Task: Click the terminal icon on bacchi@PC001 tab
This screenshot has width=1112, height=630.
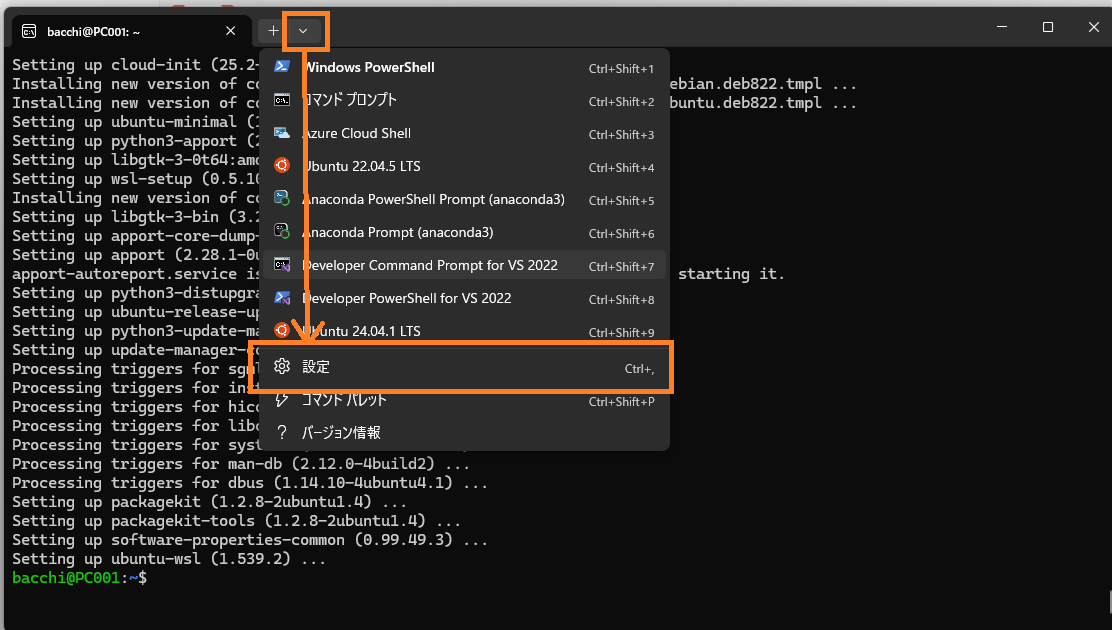Action: pyautogui.click(x=30, y=30)
